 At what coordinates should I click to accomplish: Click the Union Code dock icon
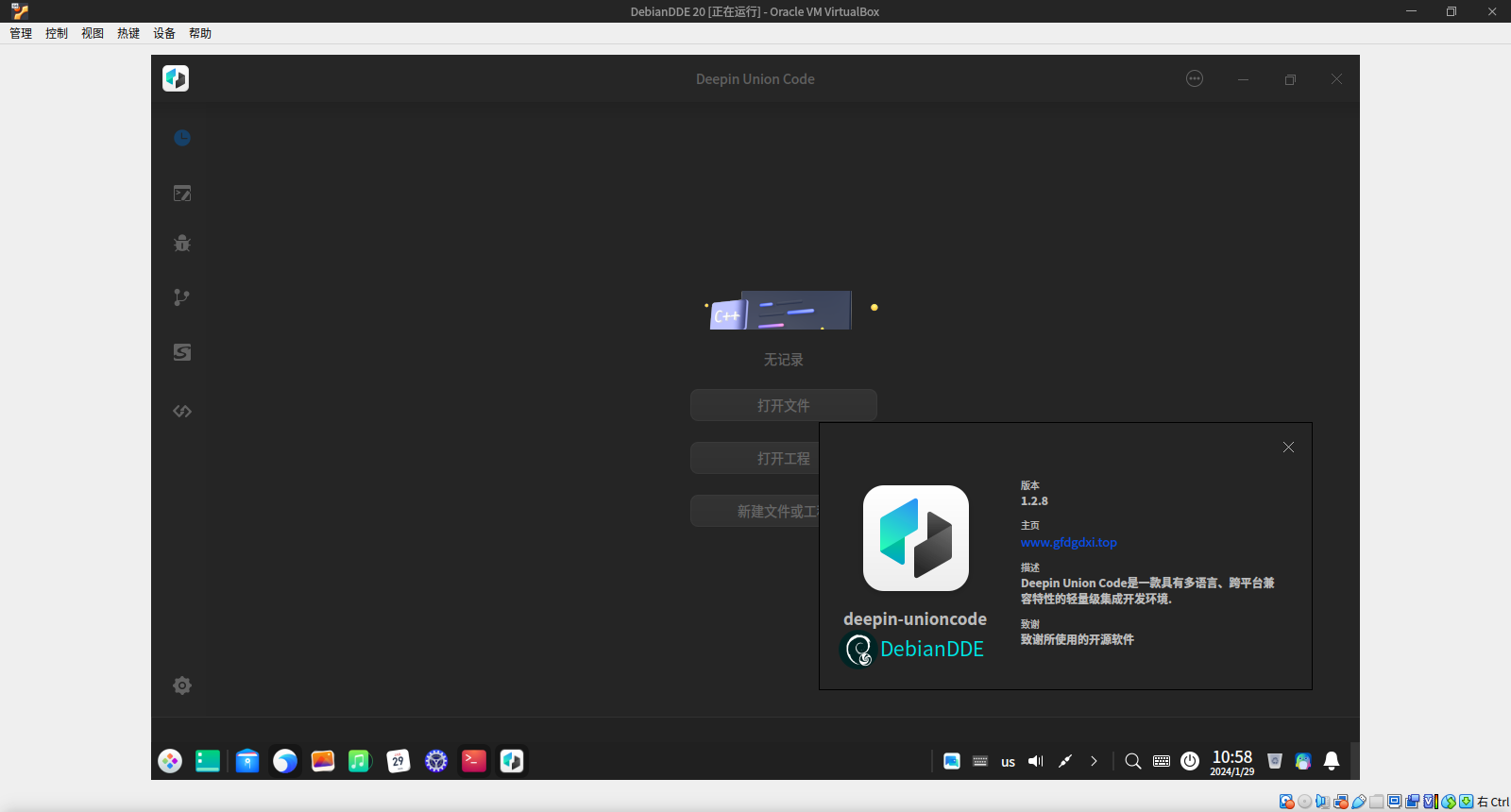[x=512, y=761]
